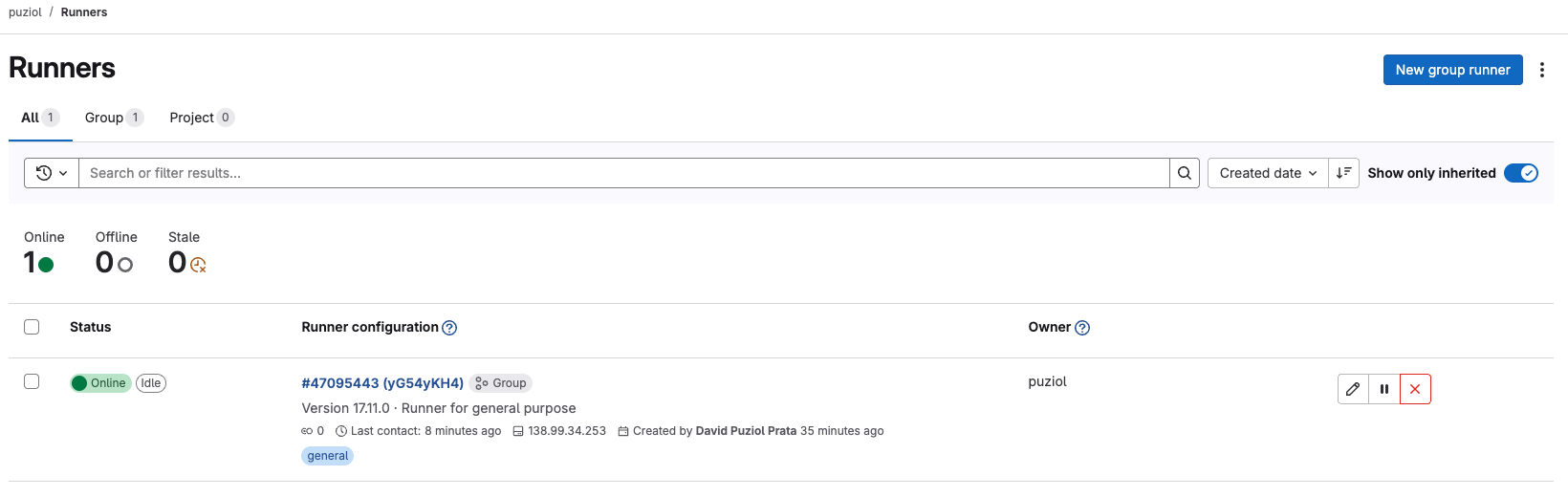This screenshot has height=497, width=1568.
Task: Focus the Search or filter results field
Action: pyautogui.click(x=621, y=173)
